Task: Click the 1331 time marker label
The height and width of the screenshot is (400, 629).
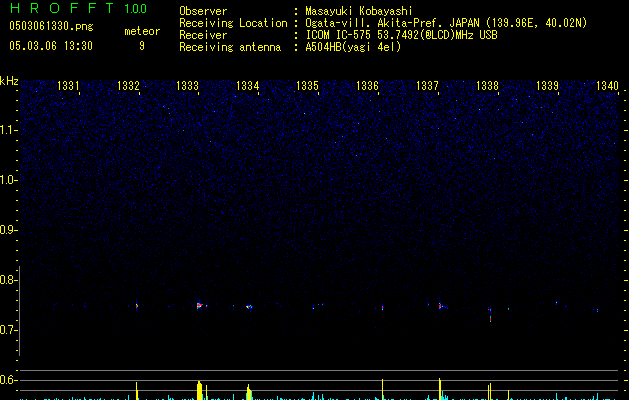Action: 68,85
